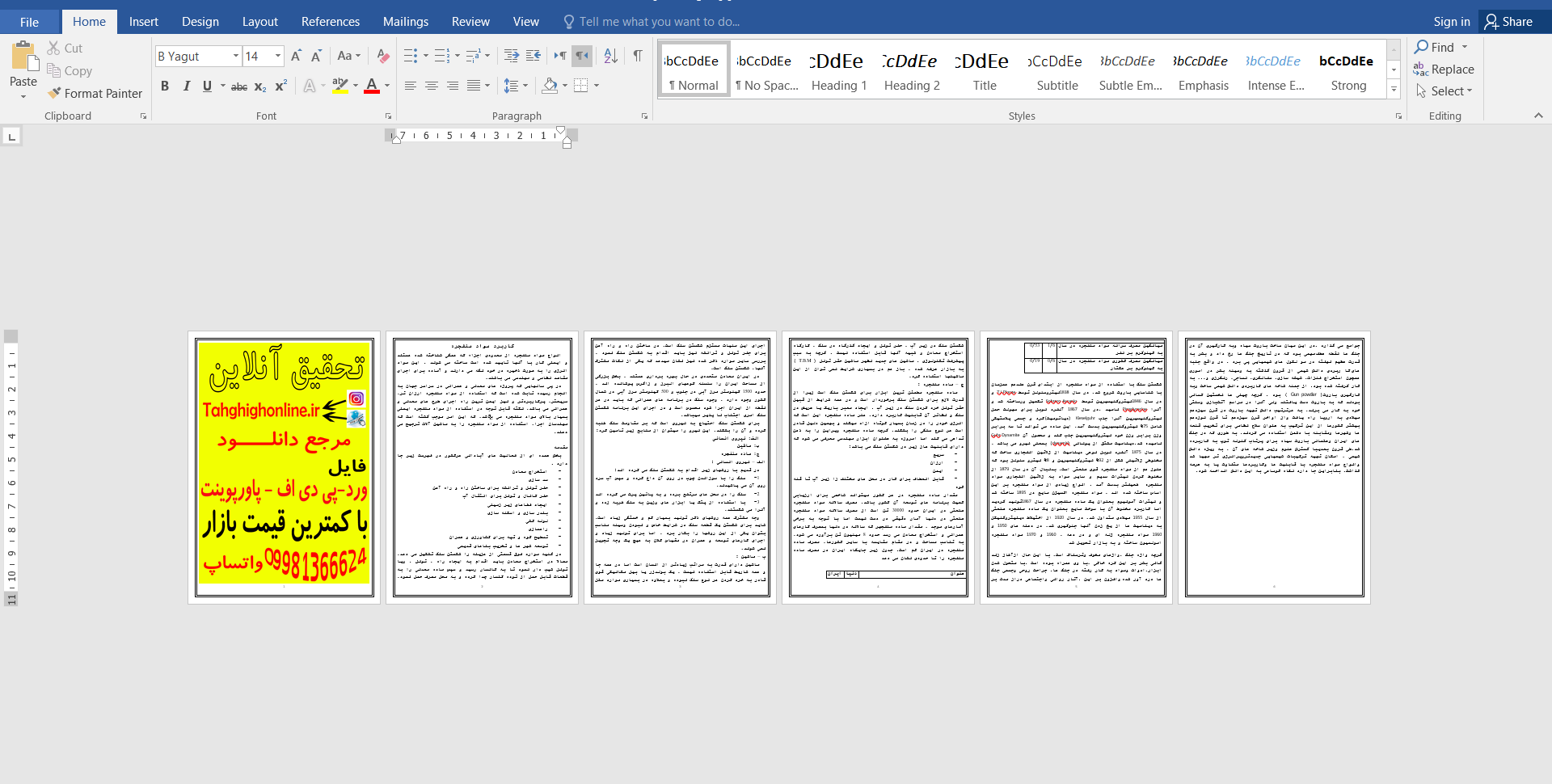Open the Find search tool
The image size is (1552, 784).
coord(1435,48)
